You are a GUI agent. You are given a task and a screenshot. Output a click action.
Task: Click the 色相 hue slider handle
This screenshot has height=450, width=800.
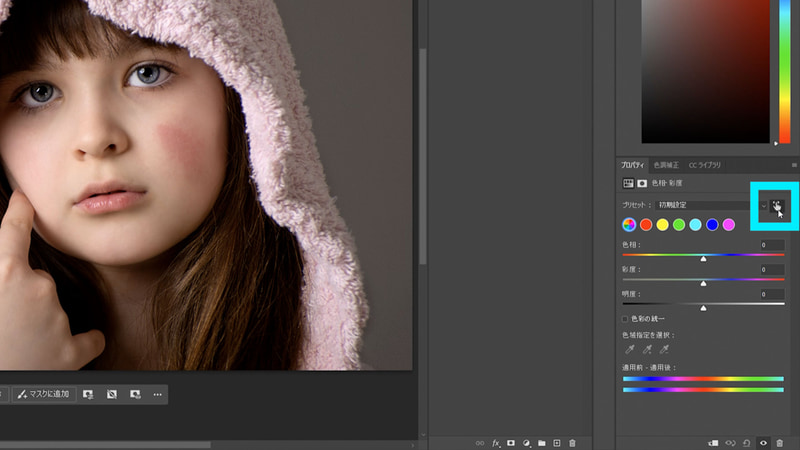pos(703,259)
